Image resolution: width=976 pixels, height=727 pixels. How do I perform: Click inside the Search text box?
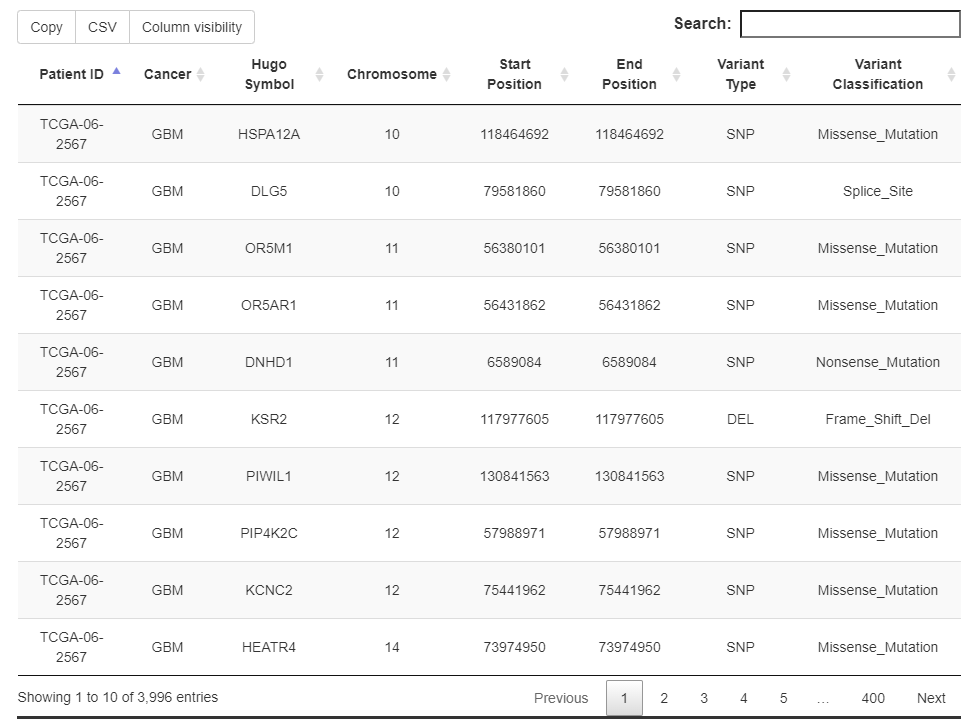click(x=849, y=24)
